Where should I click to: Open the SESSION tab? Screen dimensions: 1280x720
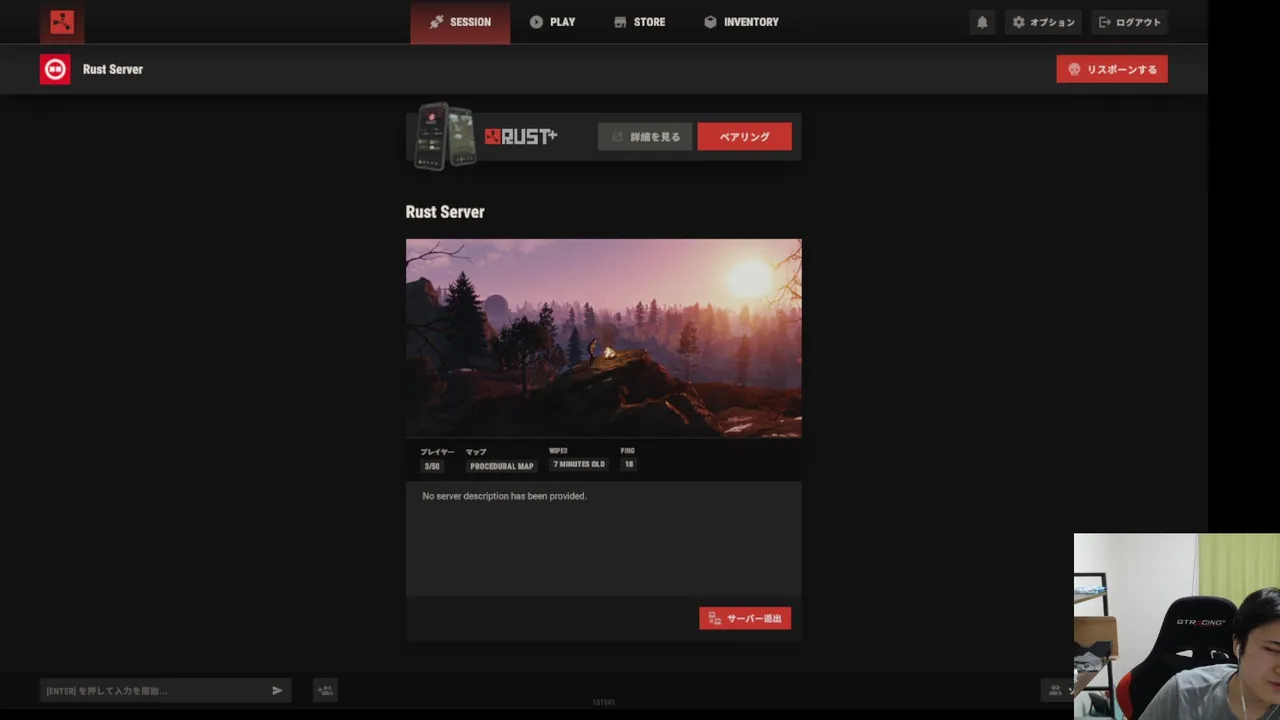click(x=460, y=22)
